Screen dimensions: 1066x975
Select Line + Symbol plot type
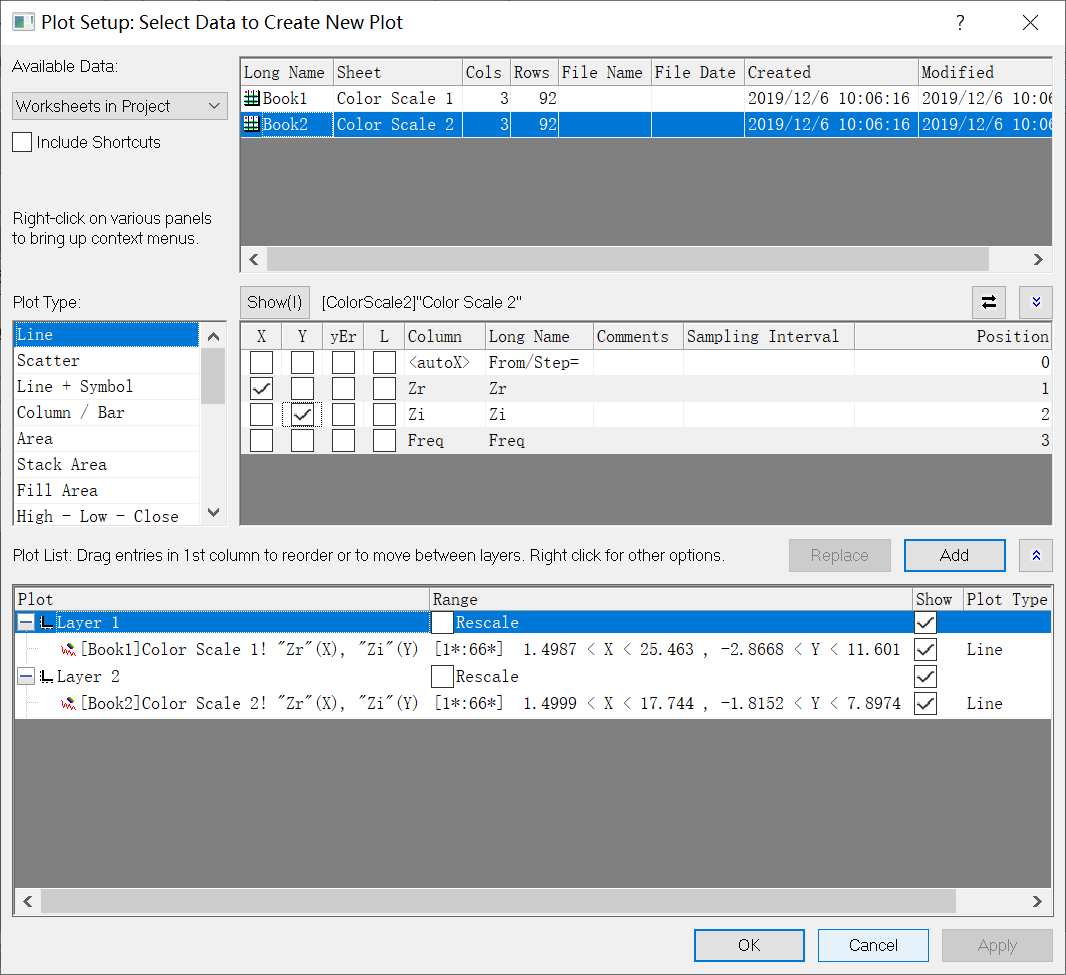[107, 387]
